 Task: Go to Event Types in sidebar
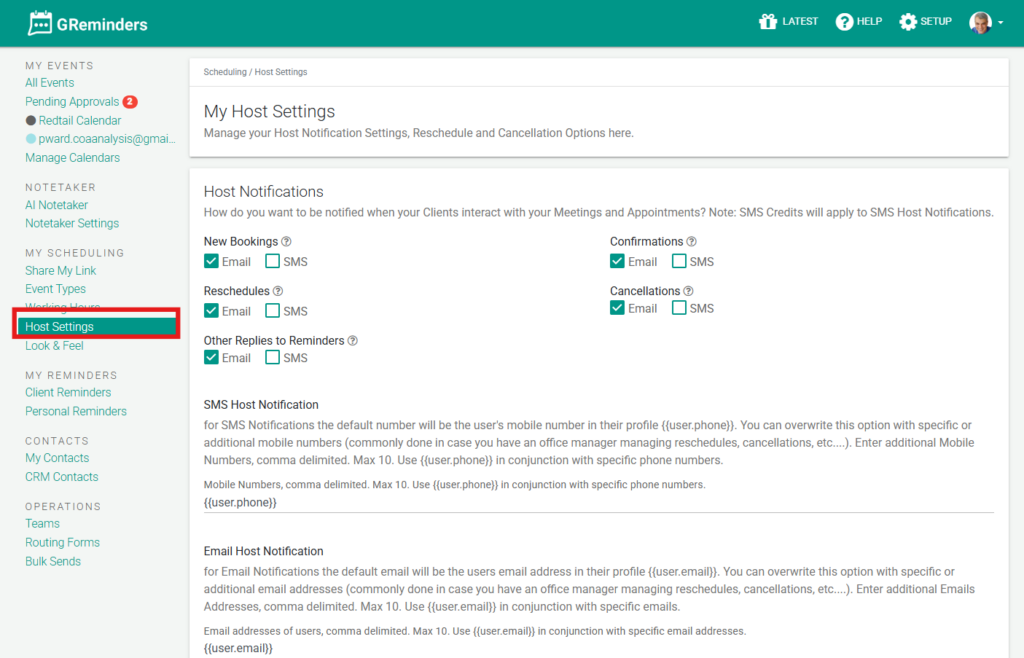(55, 289)
